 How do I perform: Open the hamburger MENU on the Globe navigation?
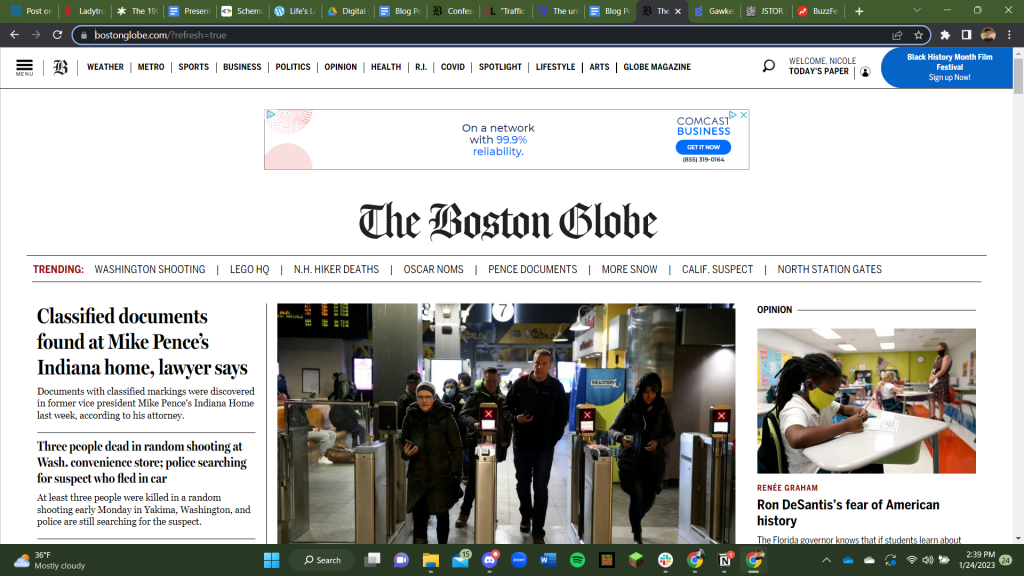(24, 67)
